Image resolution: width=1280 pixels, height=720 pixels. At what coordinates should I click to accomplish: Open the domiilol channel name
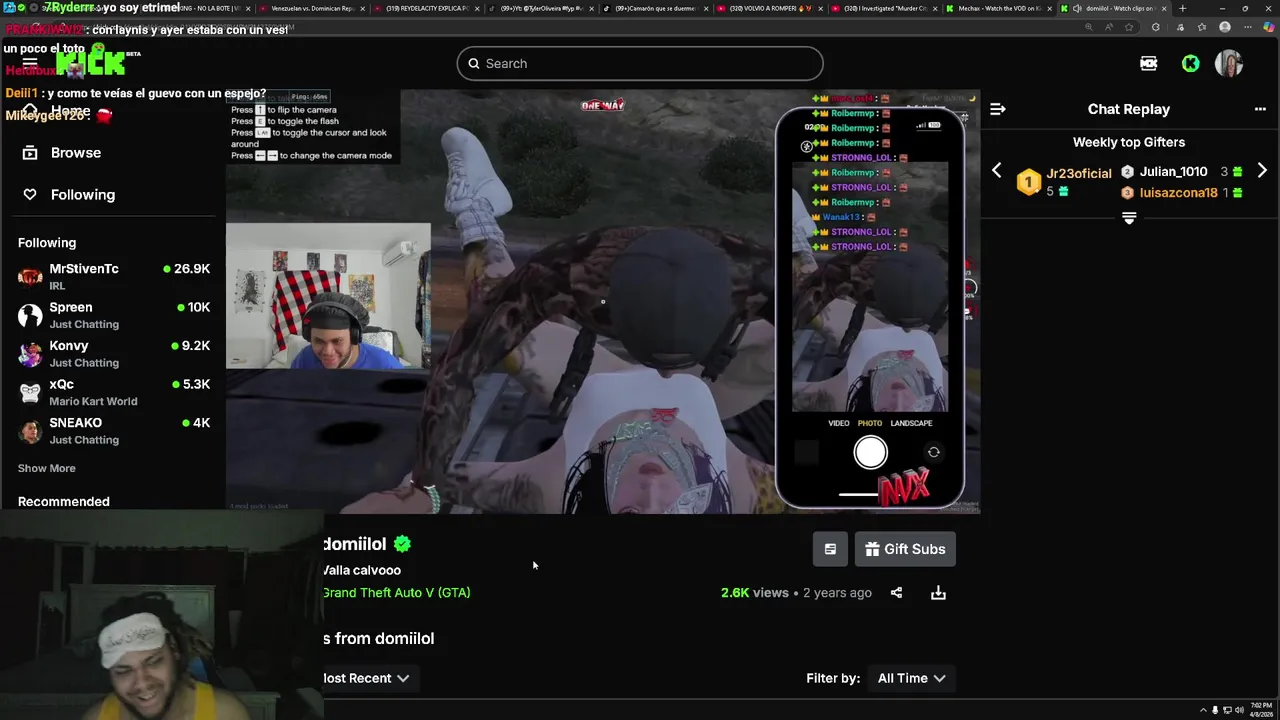point(354,544)
